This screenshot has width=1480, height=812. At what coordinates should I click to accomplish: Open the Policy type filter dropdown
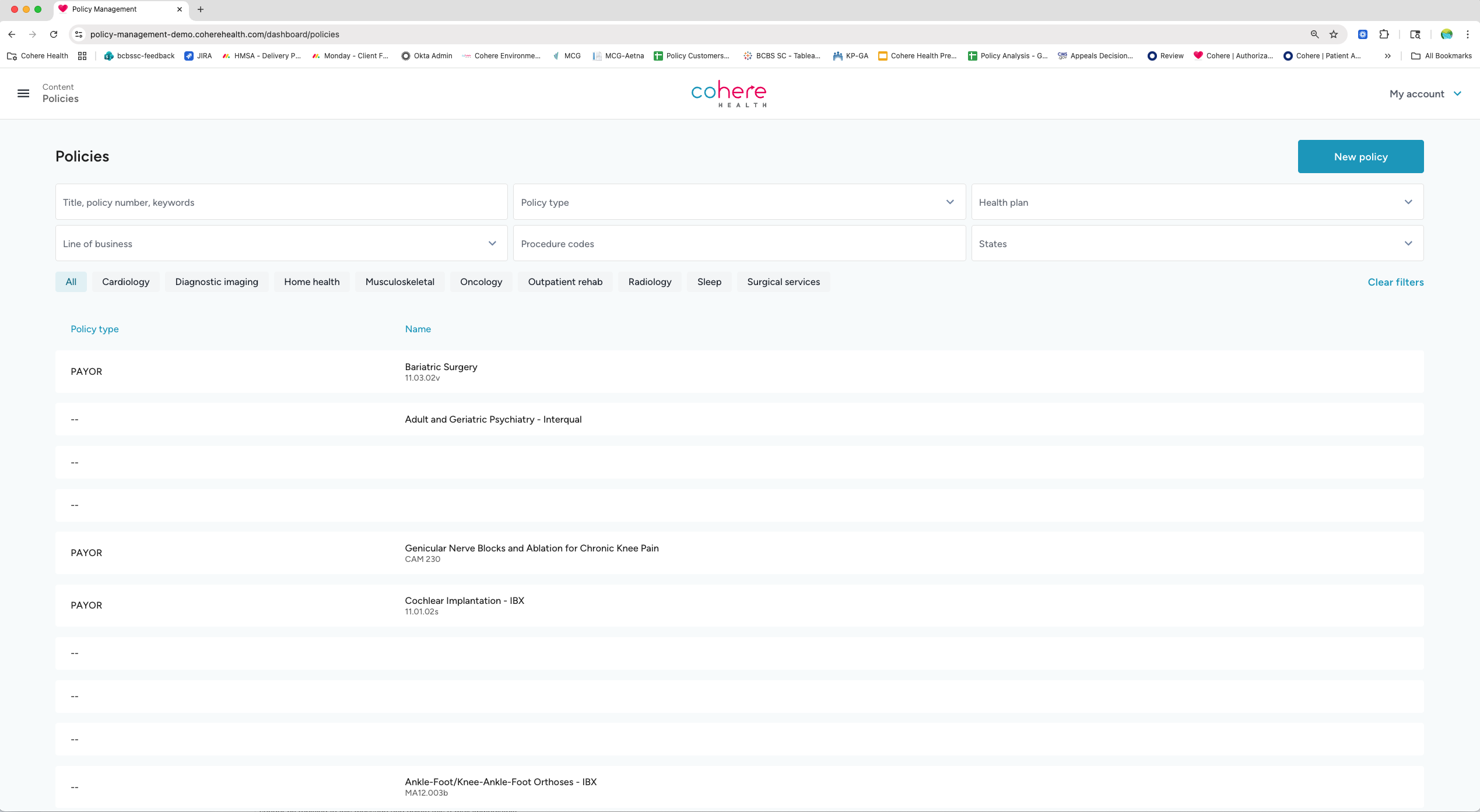point(739,202)
